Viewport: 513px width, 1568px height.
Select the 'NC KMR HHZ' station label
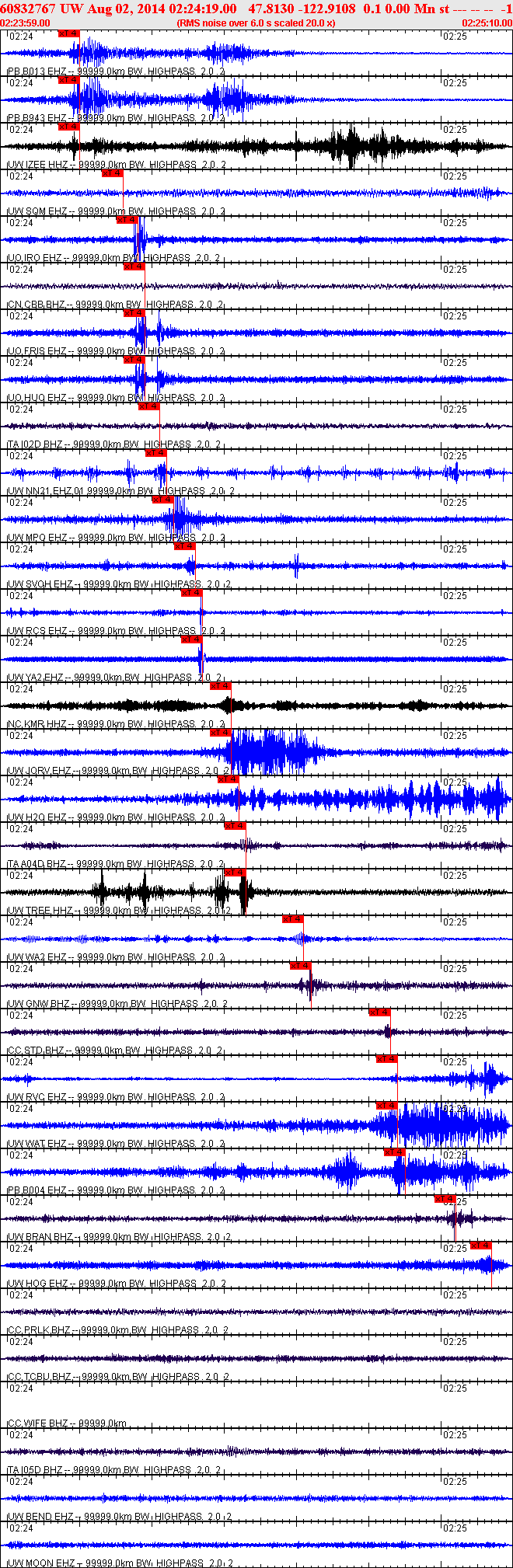pyautogui.click(x=37, y=724)
